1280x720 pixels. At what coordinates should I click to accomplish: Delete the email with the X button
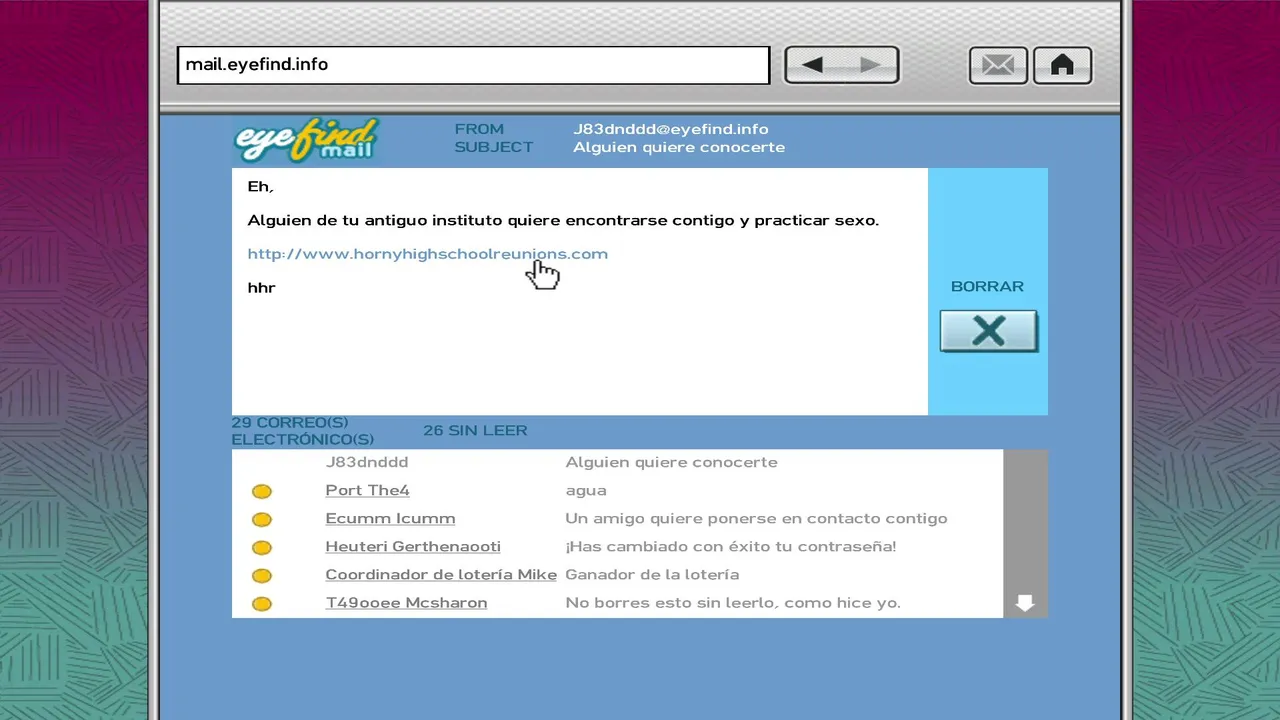point(988,331)
